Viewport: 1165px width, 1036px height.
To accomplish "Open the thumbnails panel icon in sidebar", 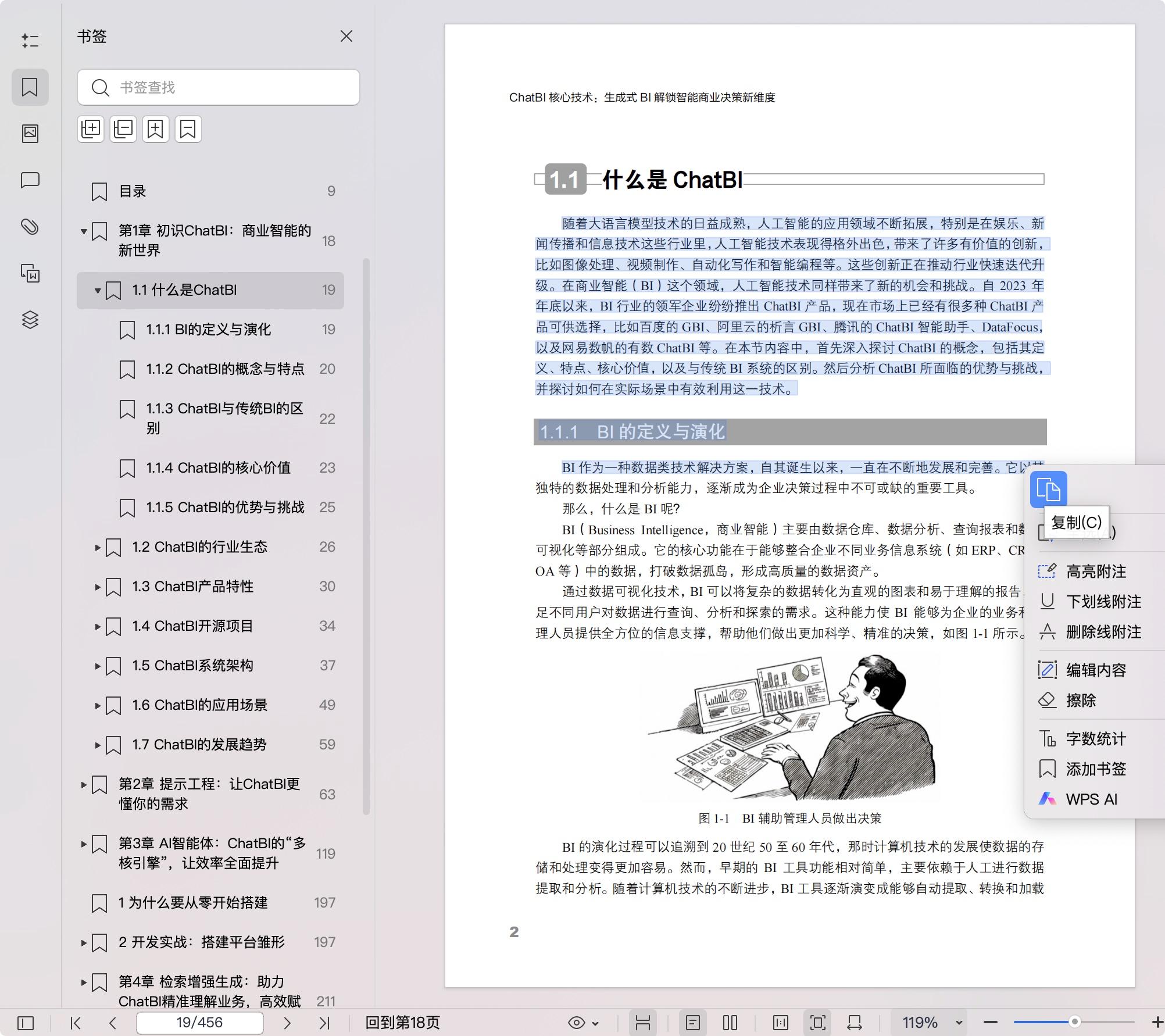I will 30,133.
